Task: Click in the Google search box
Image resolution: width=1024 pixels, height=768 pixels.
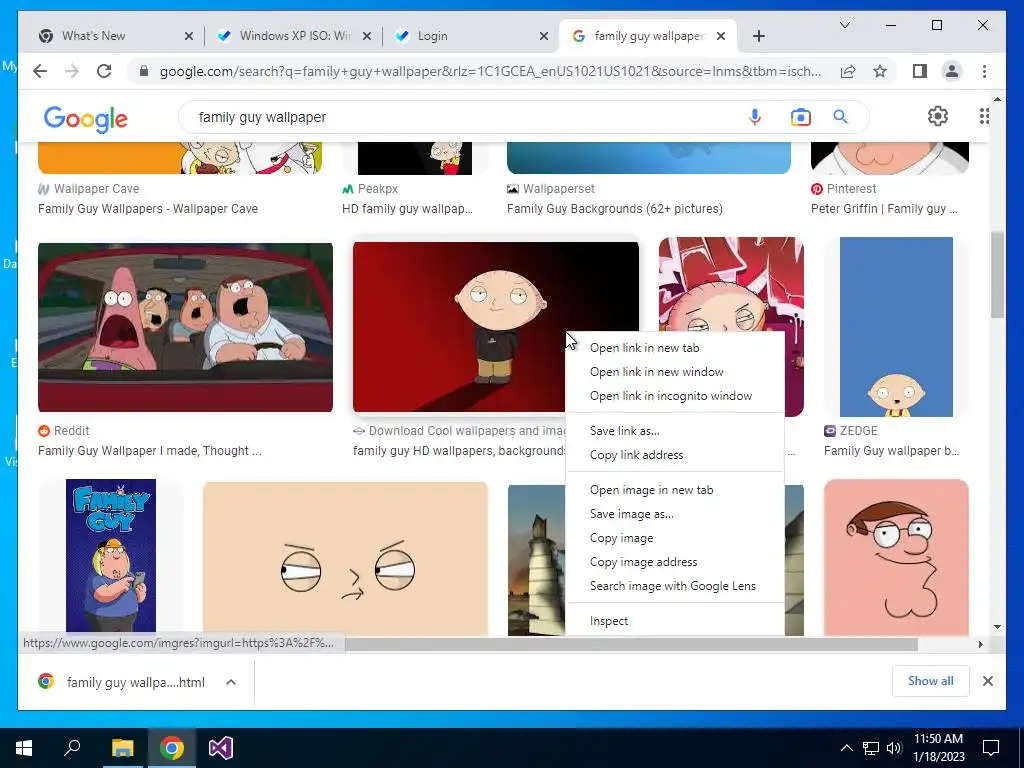Action: (x=457, y=117)
